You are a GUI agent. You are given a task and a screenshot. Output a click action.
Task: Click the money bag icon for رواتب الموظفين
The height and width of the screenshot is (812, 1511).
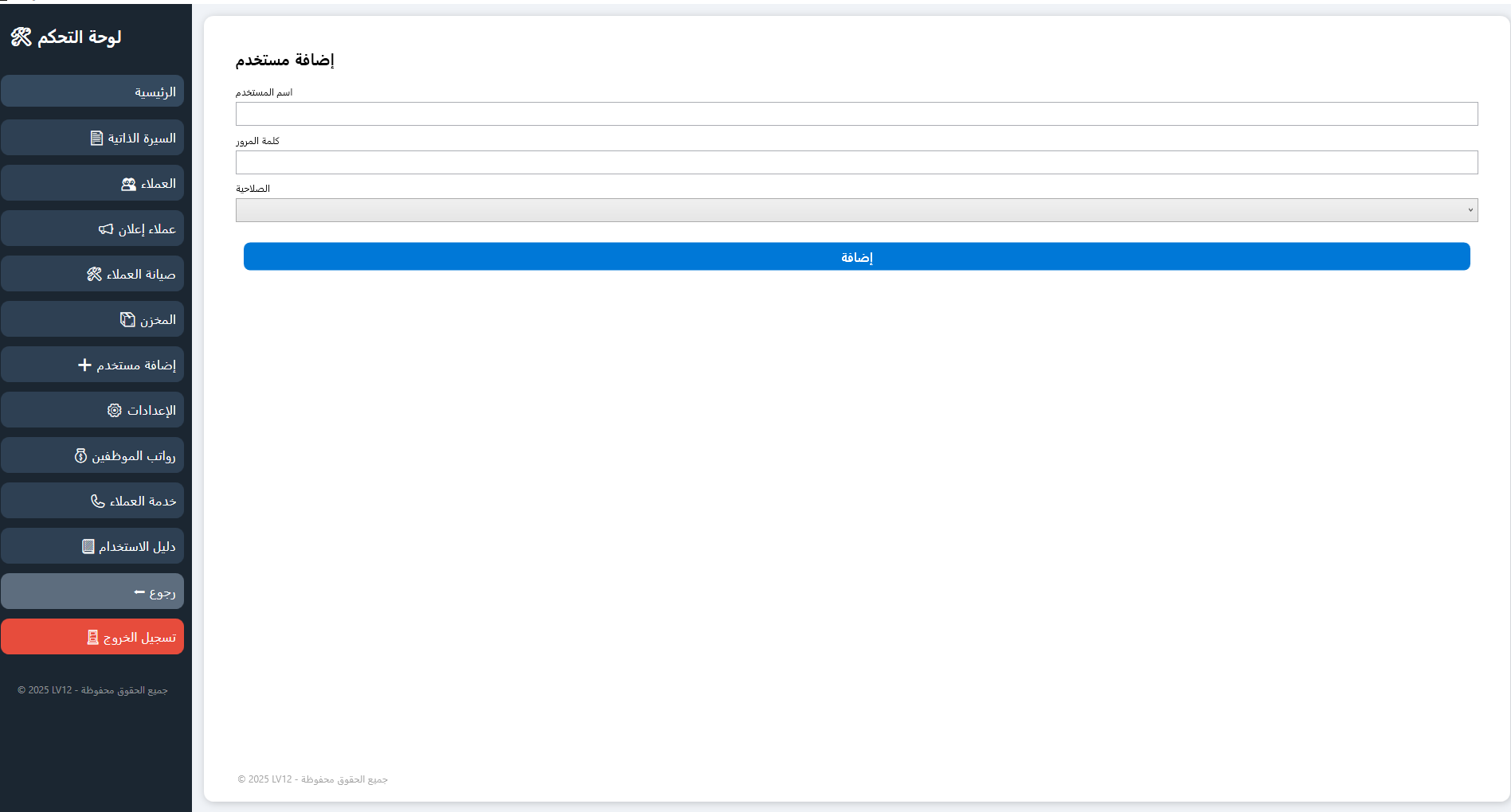[x=80, y=456]
